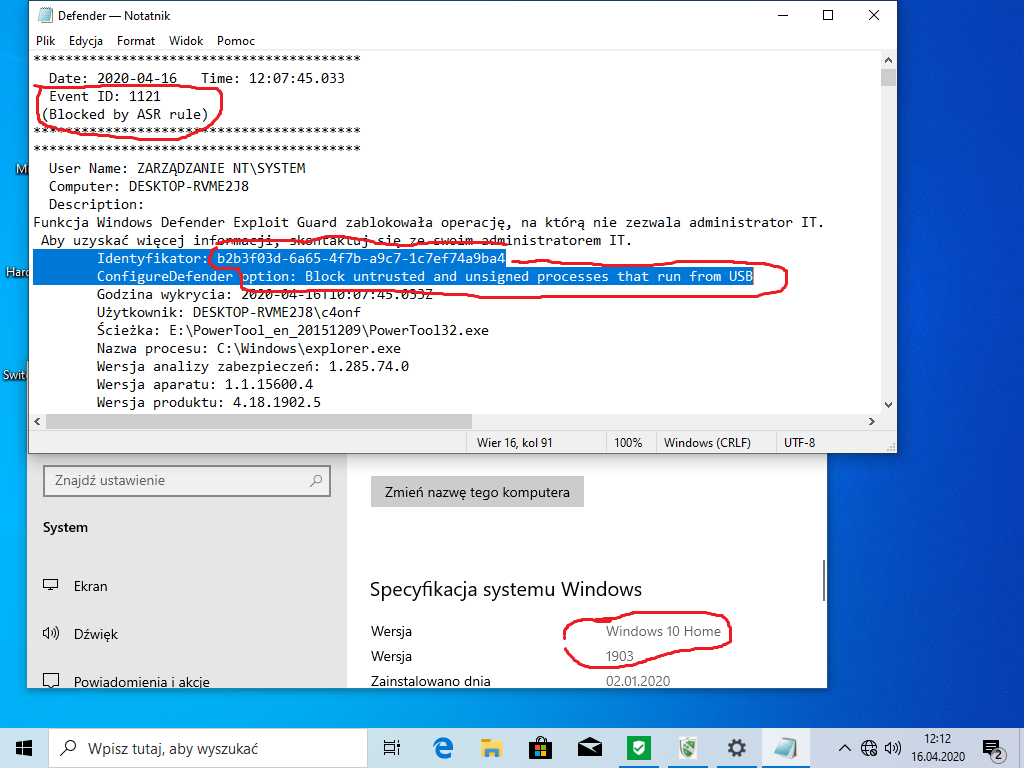Click the '(Blocked by ASR rule)' text
The height and width of the screenshot is (768, 1024).
coord(125,114)
